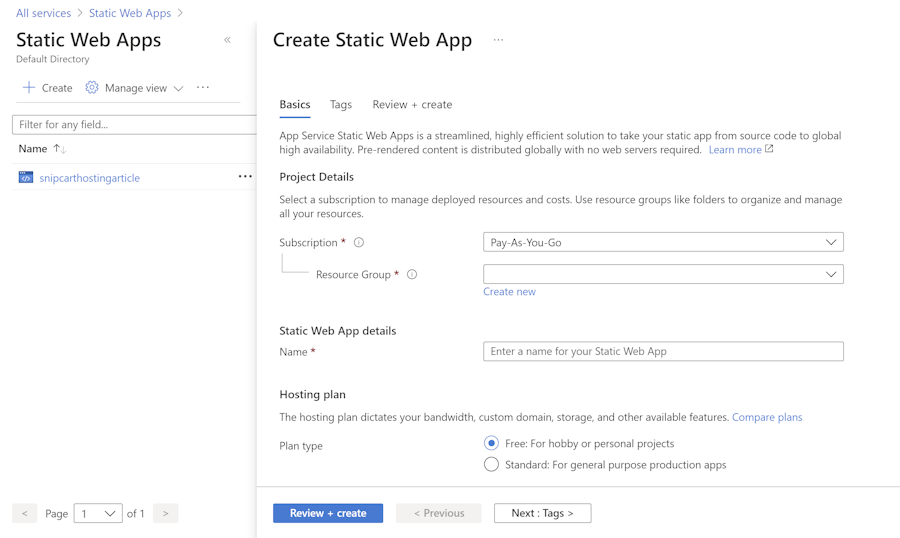900x538 pixels.
Task: Click the plus Create icon
Action: tap(29, 87)
